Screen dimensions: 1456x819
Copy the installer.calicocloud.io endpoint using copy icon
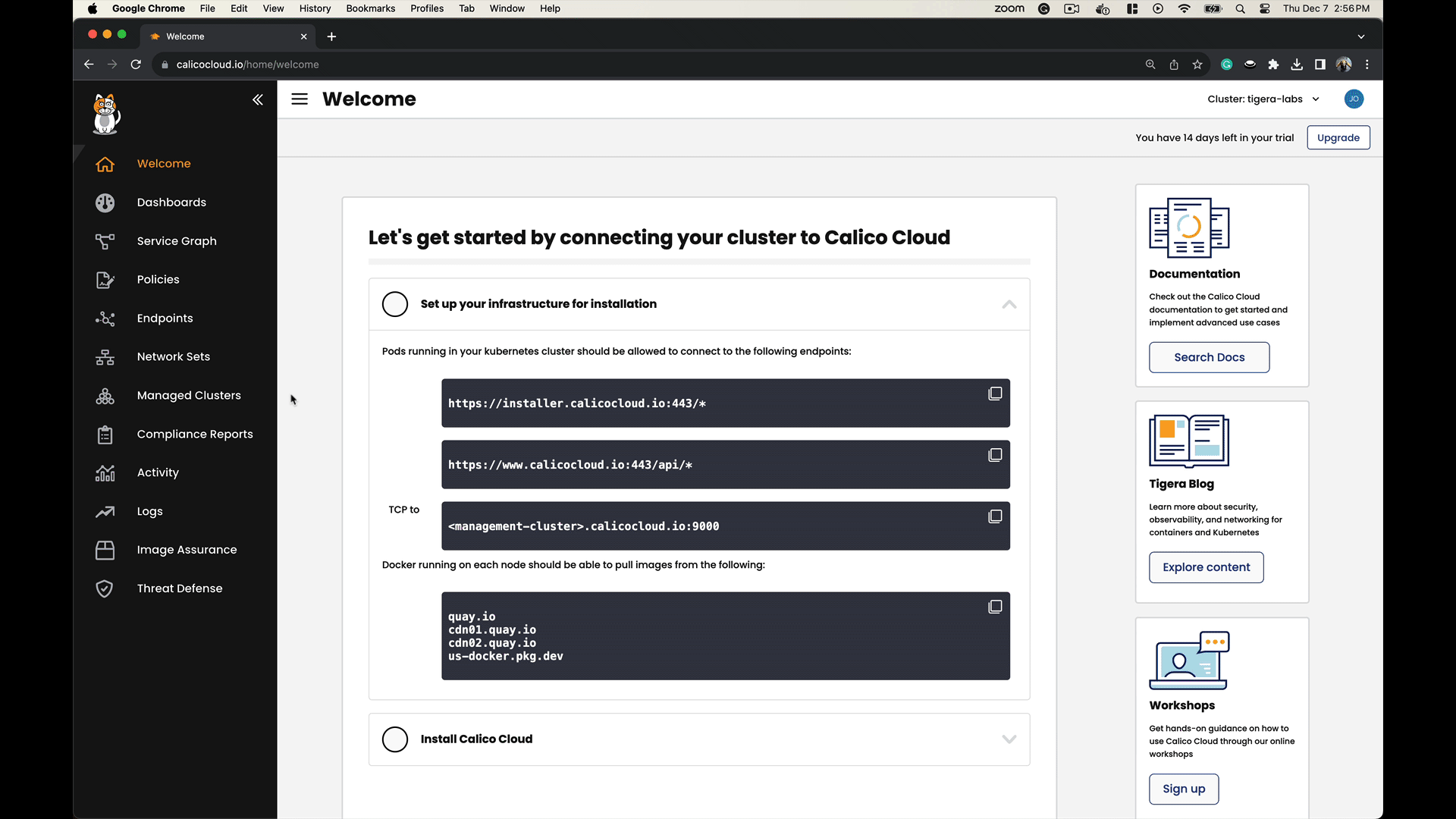coord(995,393)
